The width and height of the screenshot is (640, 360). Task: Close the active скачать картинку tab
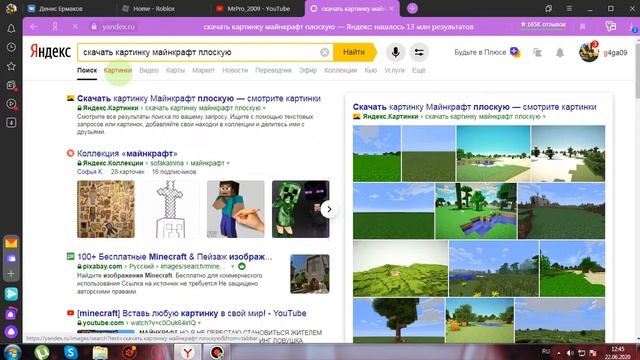391,9
